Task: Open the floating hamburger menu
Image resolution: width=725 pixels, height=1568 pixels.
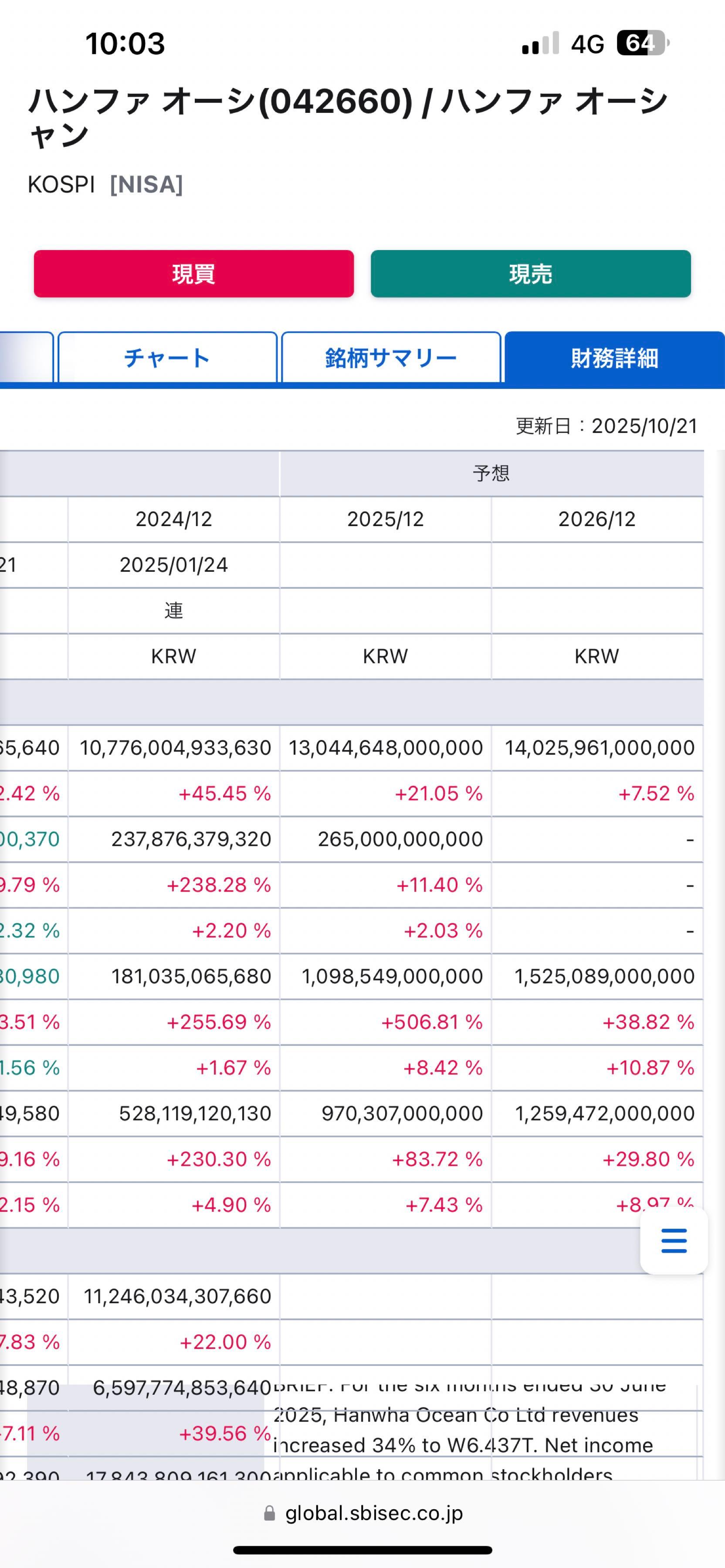Action: (673, 1241)
